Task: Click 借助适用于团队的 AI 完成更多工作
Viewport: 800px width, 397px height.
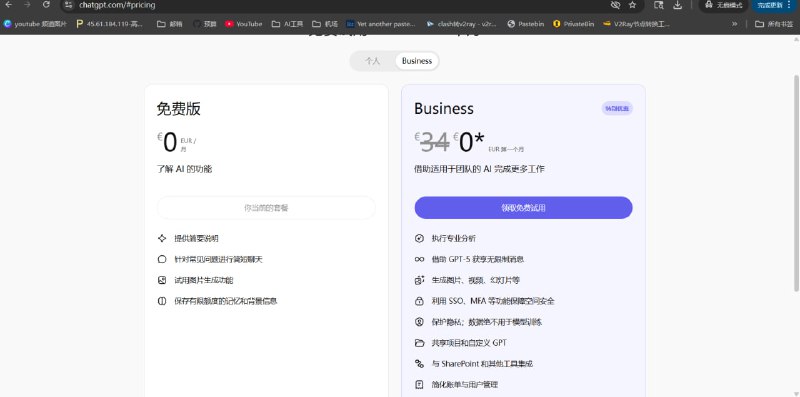Action: (x=479, y=169)
